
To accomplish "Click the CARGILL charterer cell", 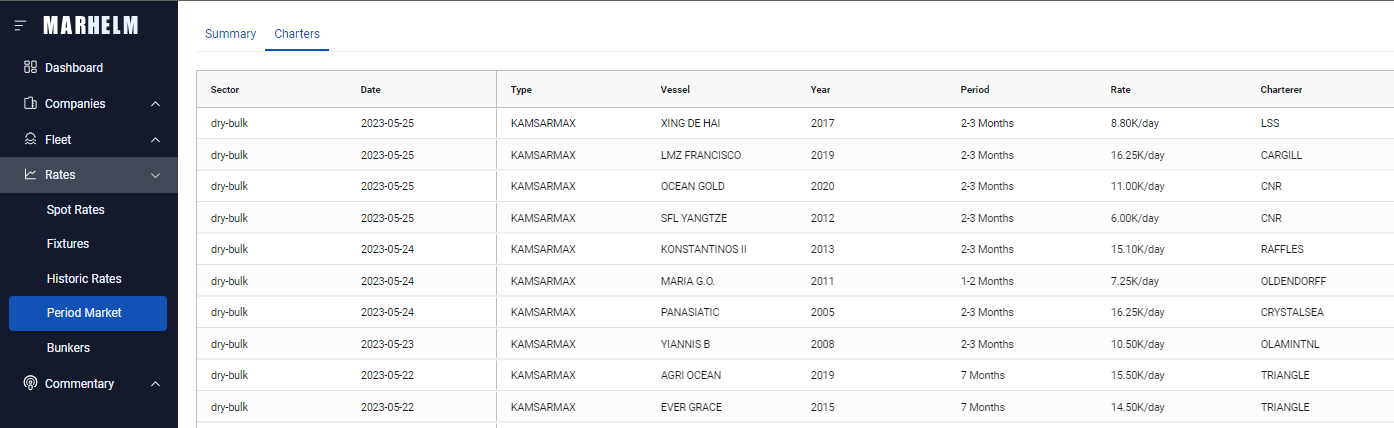I will tap(1281, 156).
